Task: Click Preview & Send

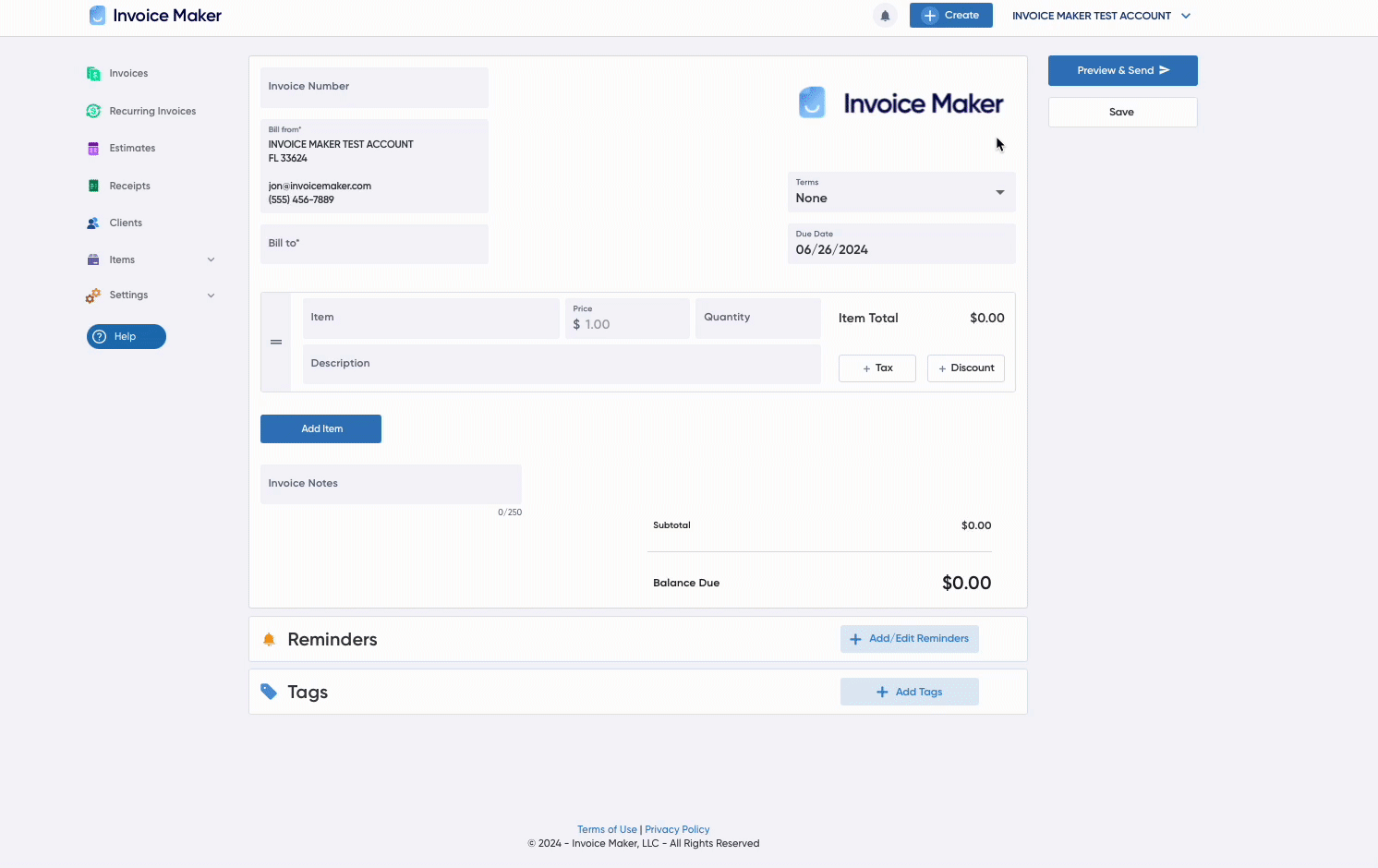Action: coord(1123,71)
